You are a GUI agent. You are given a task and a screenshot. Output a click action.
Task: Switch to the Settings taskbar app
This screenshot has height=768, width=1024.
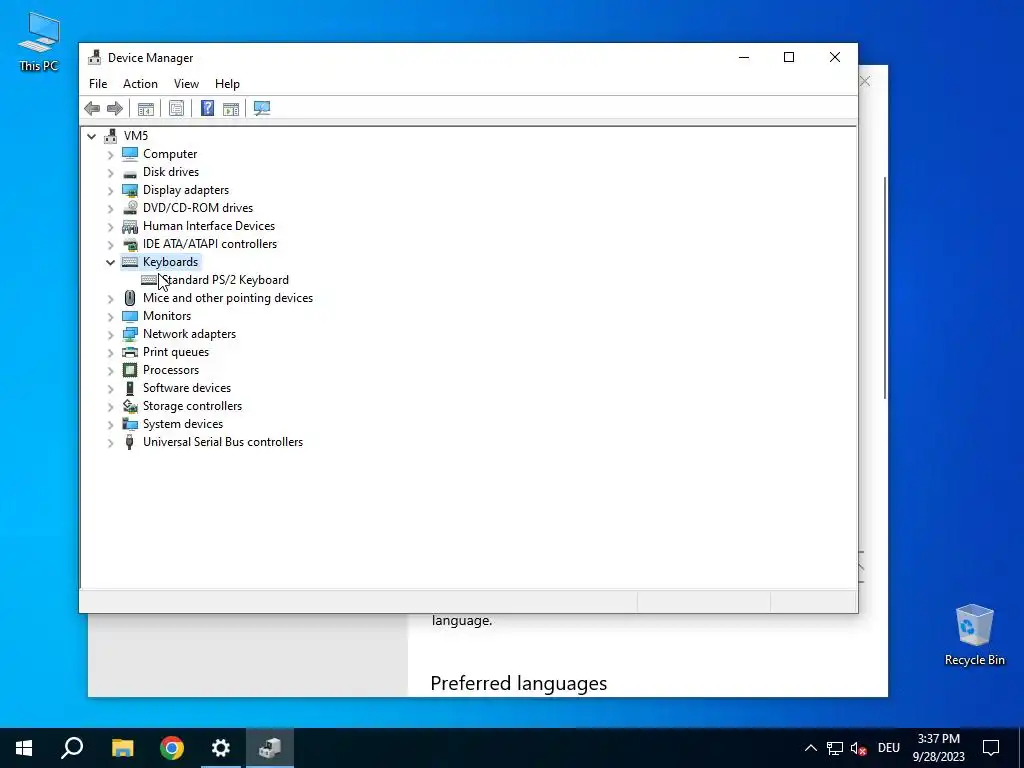coord(221,748)
